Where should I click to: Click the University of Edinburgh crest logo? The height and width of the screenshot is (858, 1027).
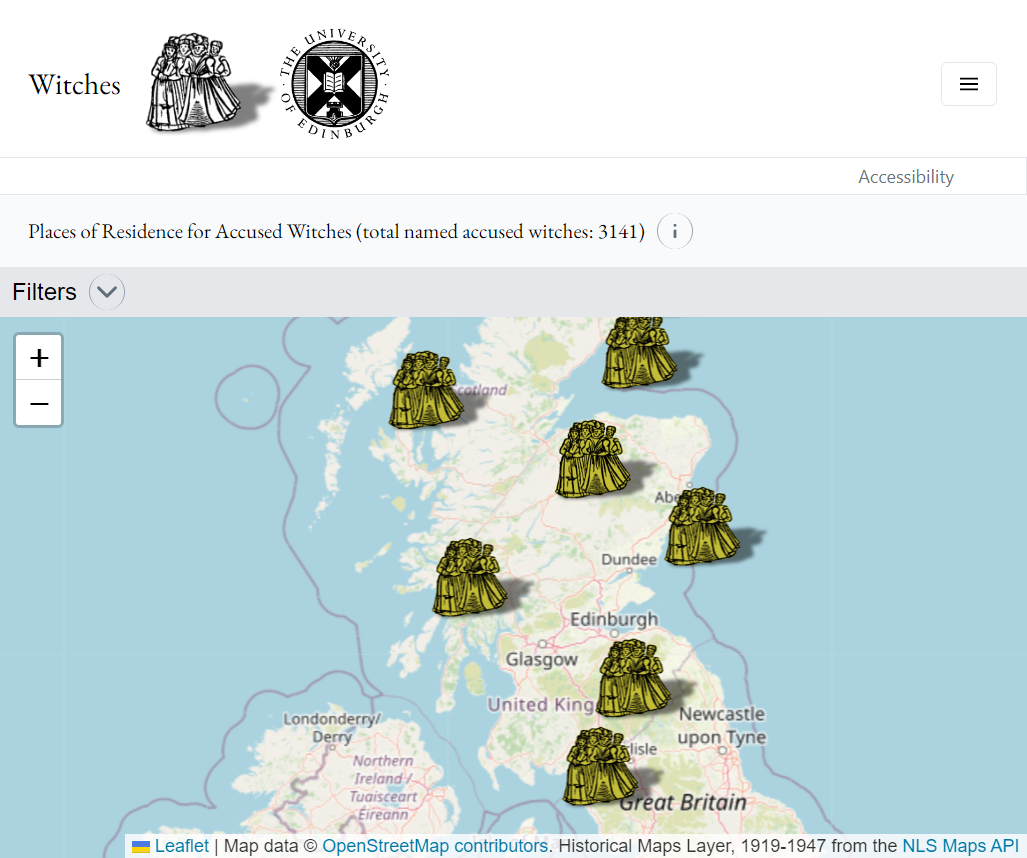(x=335, y=84)
